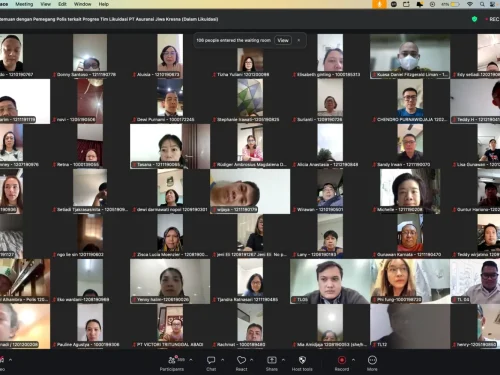Expand the Record options caret

pyautogui.click(x=353, y=360)
